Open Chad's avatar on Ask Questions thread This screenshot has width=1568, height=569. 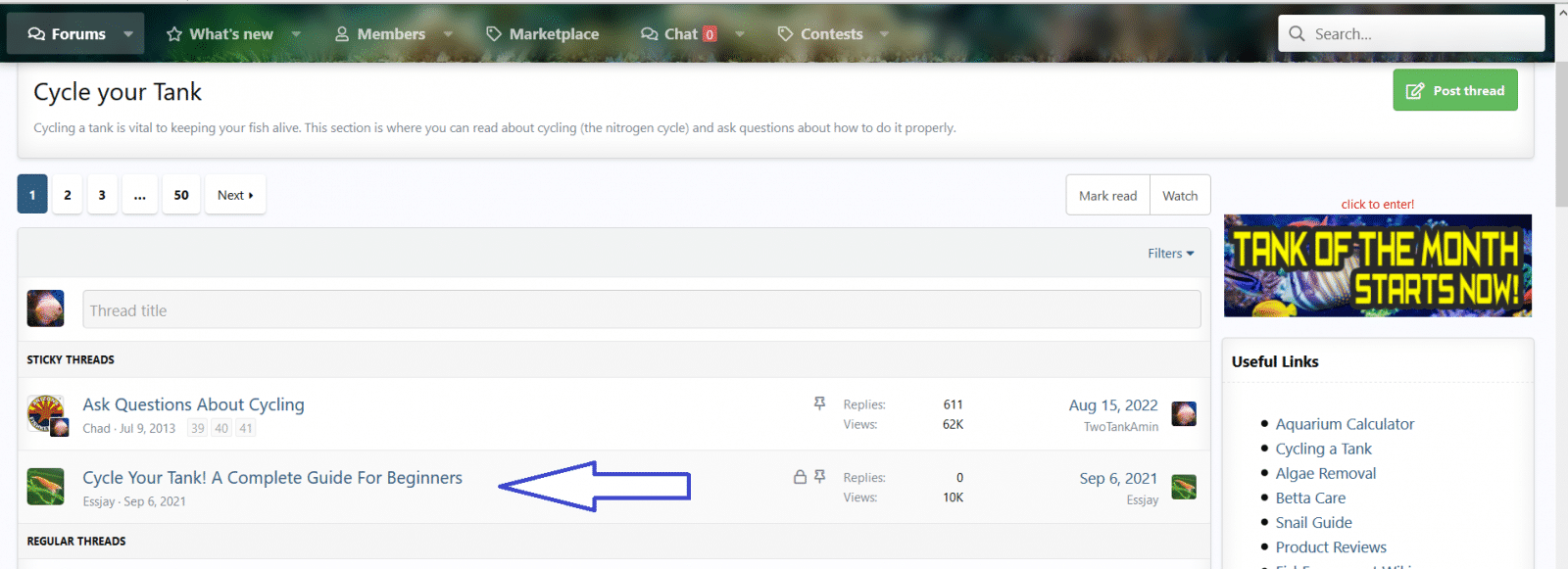[x=44, y=413]
